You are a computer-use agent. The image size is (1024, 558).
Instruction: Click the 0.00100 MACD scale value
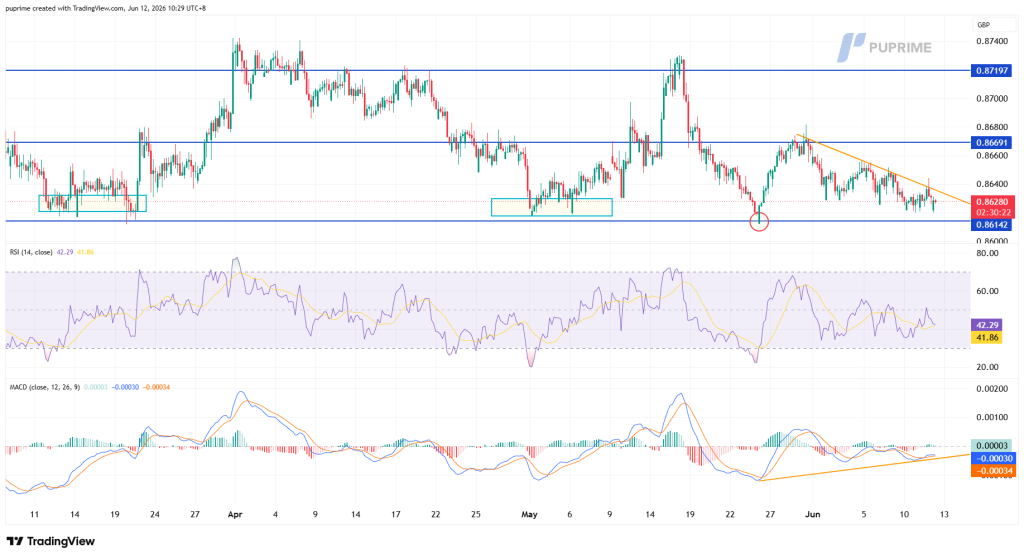point(992,417)
